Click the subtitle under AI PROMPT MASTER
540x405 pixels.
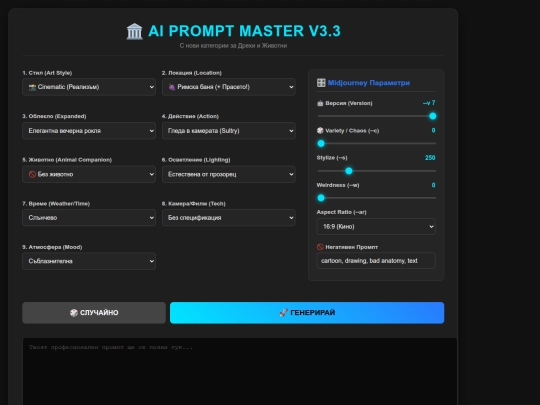point(233,45)
